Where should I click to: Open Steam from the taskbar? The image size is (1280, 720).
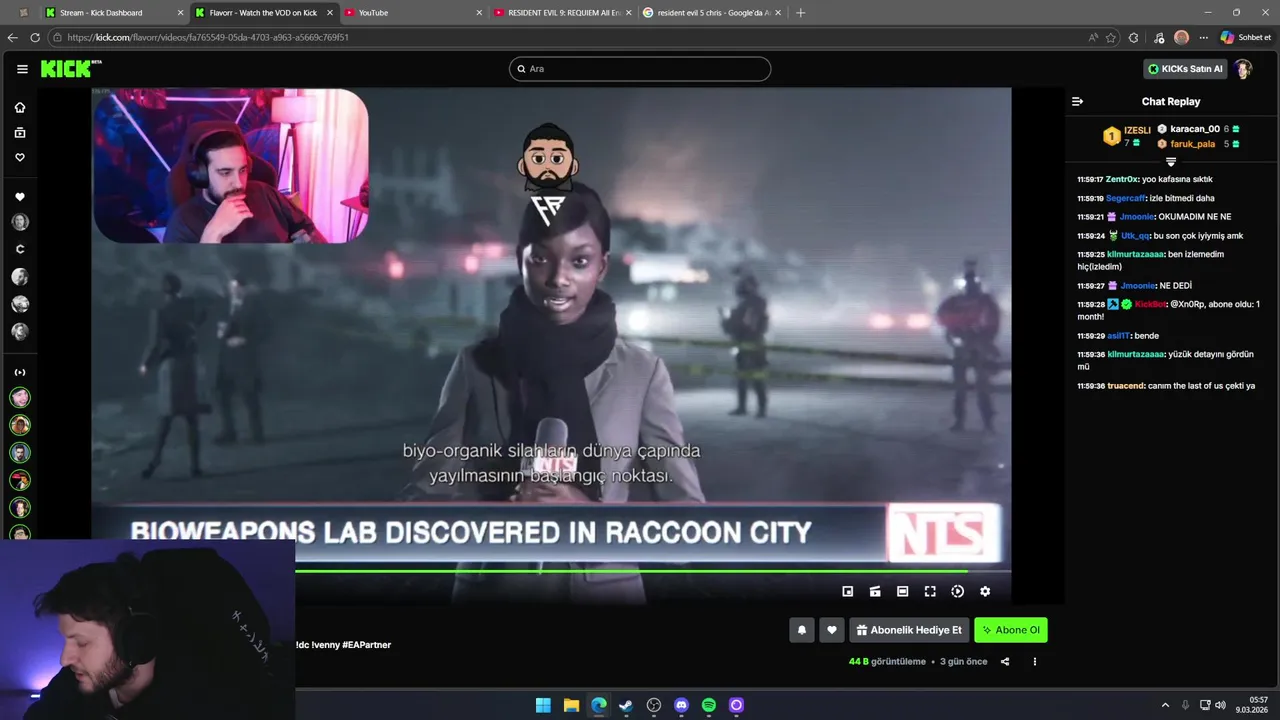(626, 705)
